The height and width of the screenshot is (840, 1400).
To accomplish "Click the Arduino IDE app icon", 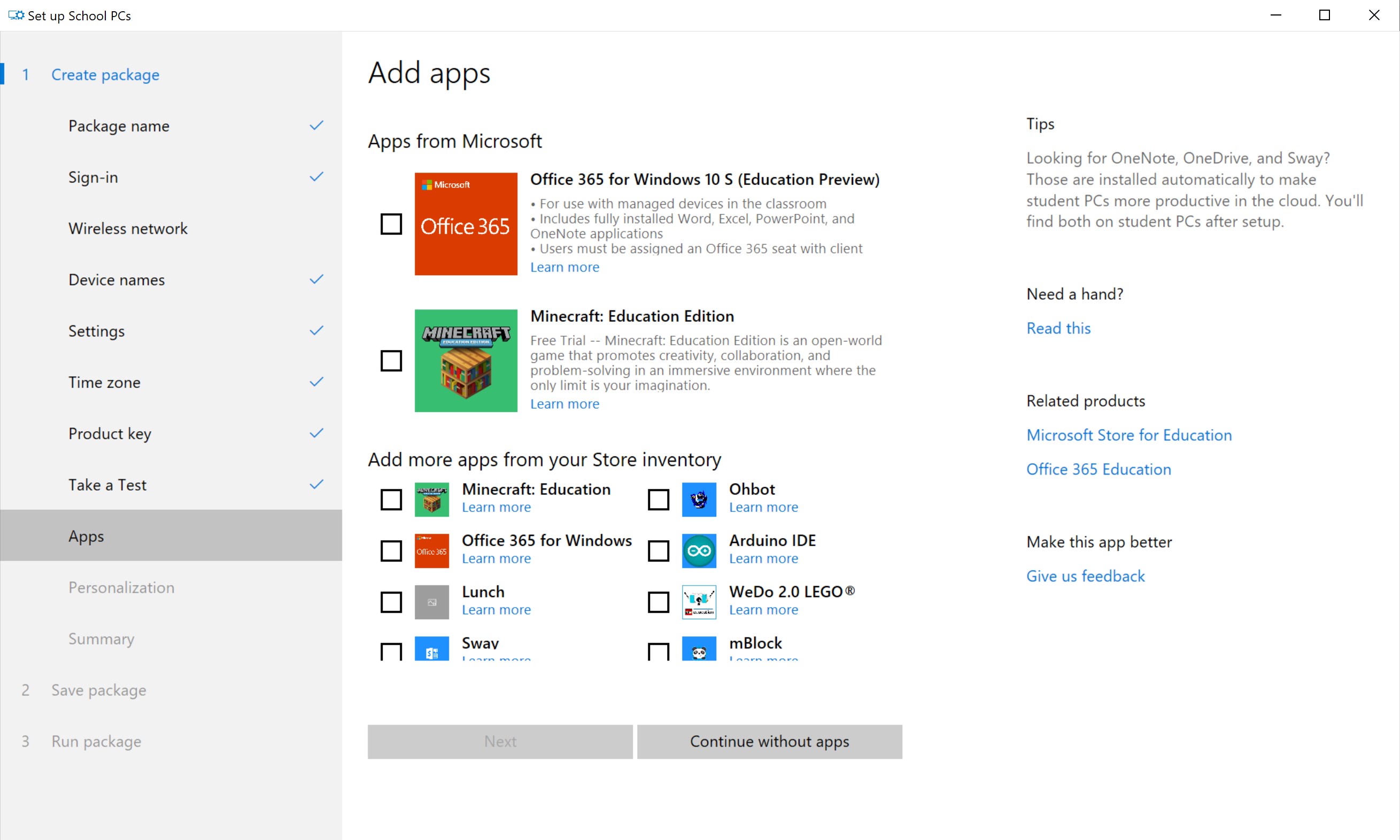I will coord(699,550).
